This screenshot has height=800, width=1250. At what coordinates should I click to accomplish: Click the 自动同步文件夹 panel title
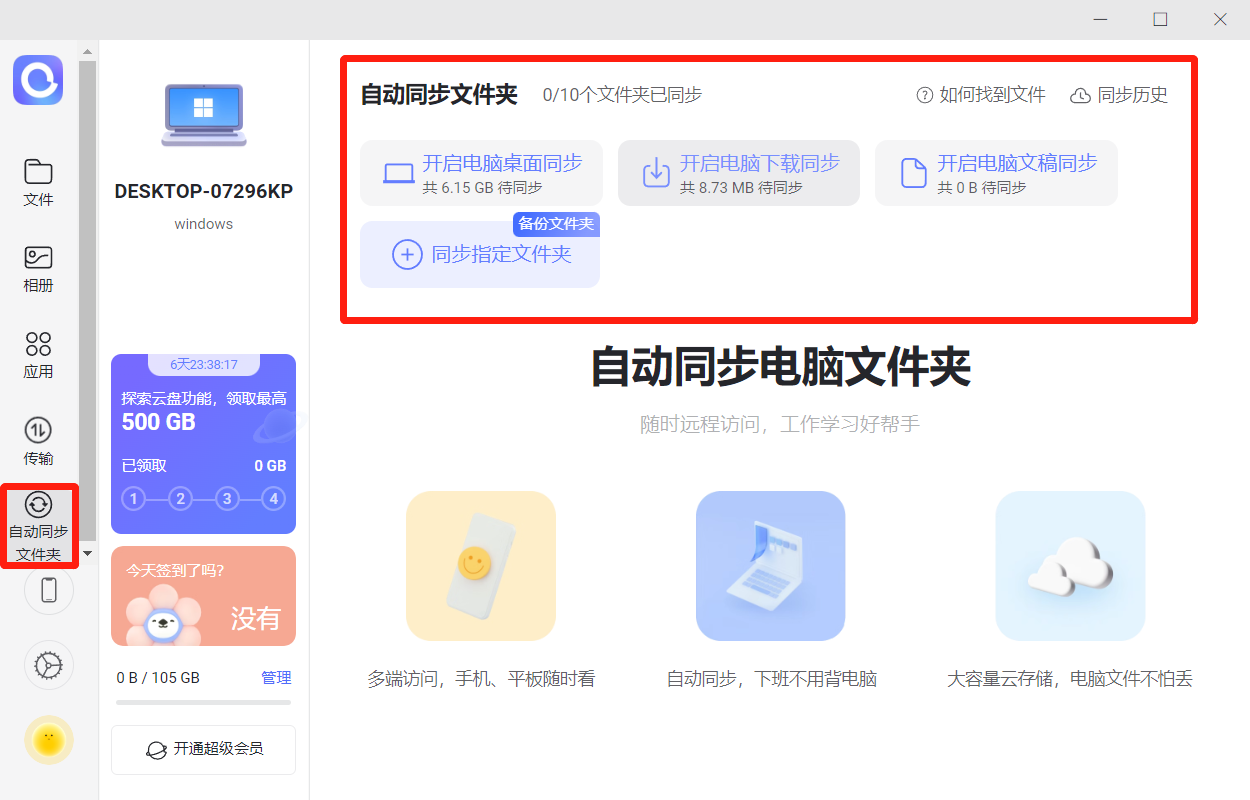(x=439, y=95)
